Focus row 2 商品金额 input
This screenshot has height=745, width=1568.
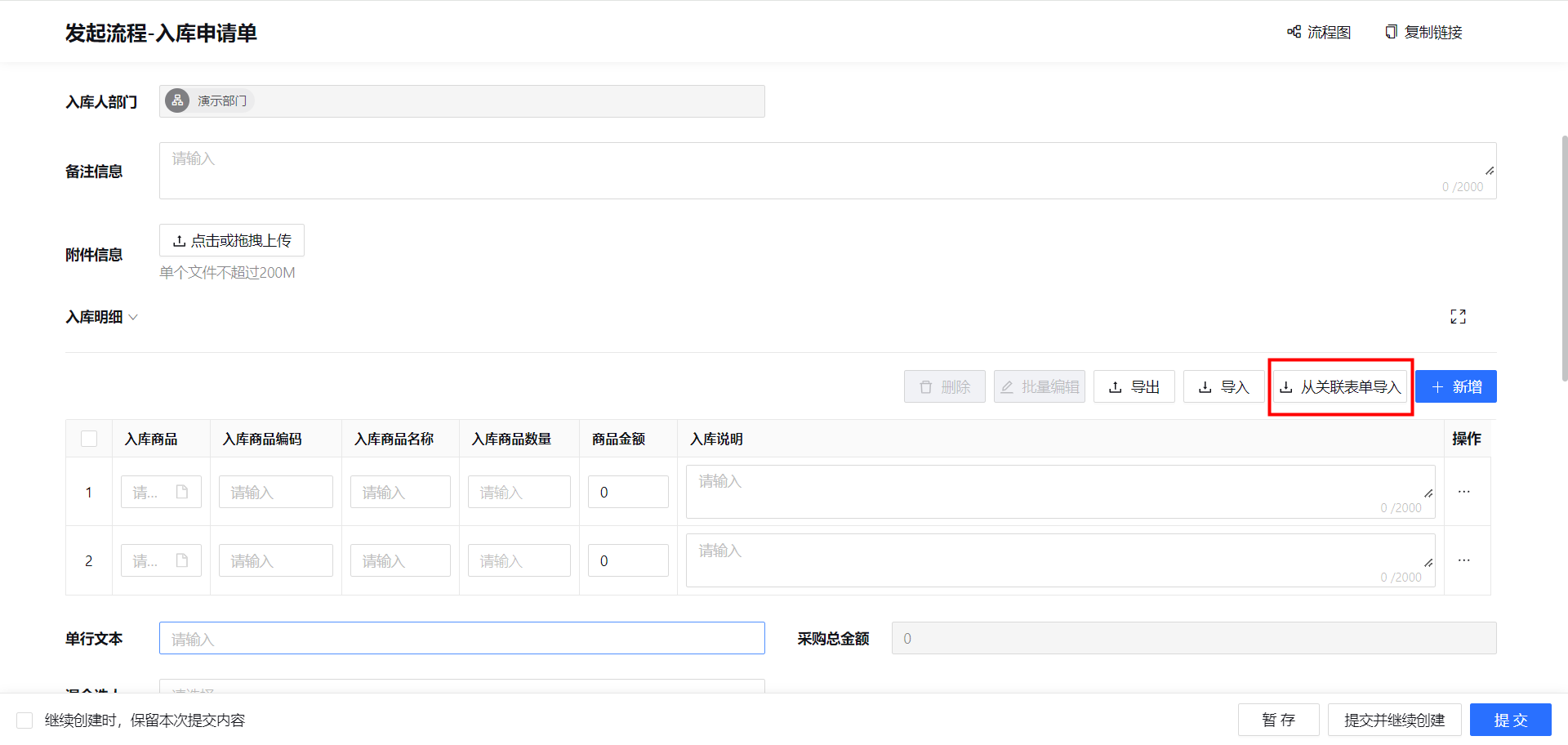coord(628,560)
